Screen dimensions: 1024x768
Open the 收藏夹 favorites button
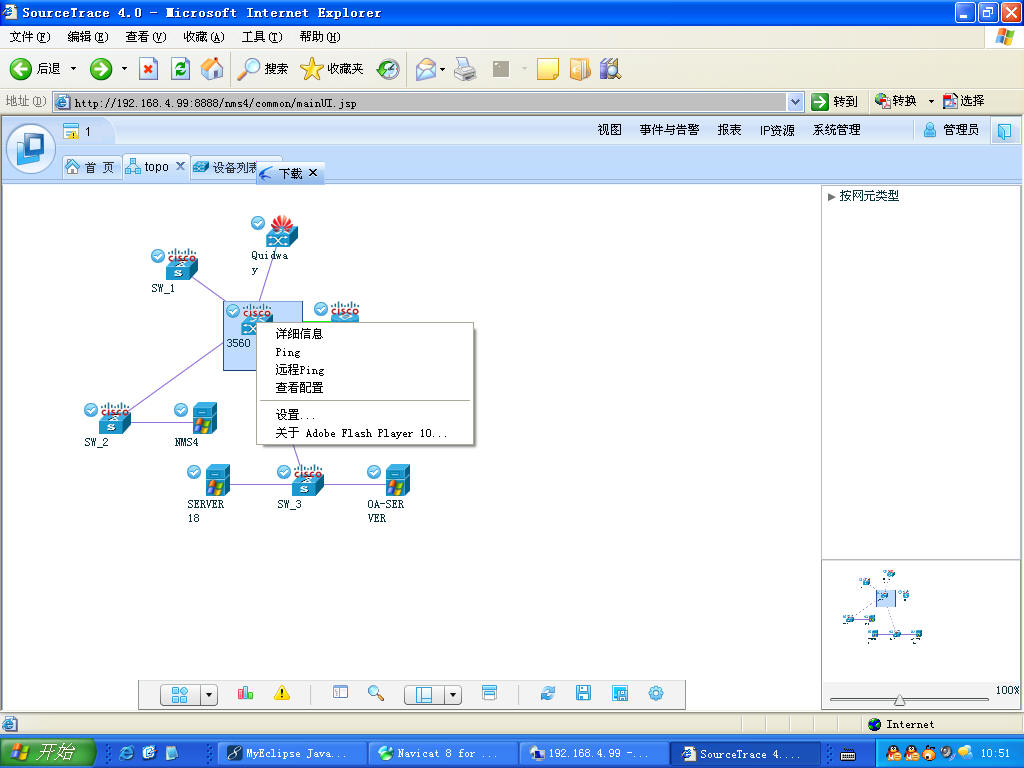click(x=332, y=69)
